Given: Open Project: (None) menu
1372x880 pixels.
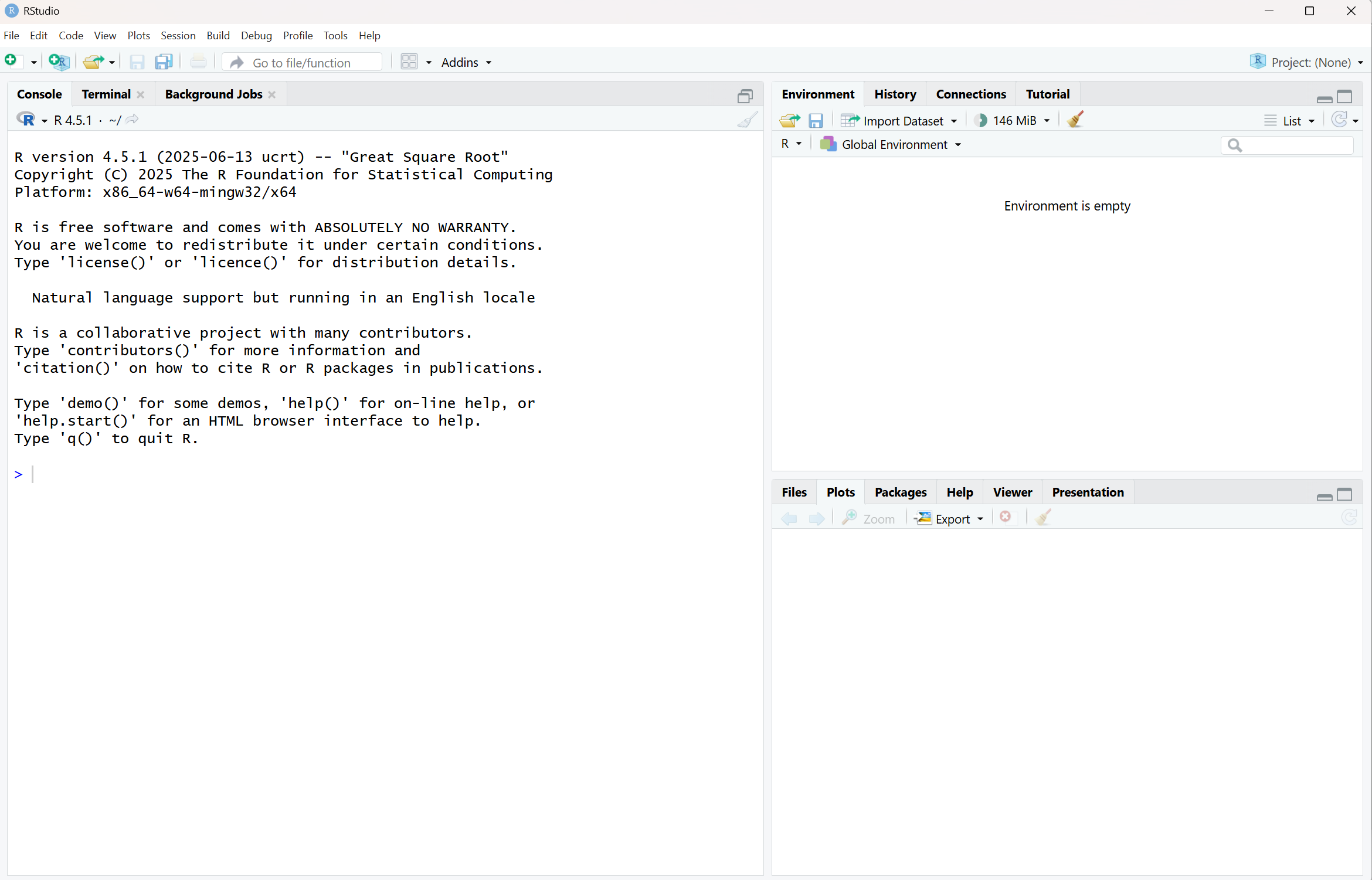Looking at the screenshot, I should click(1310, 62).
